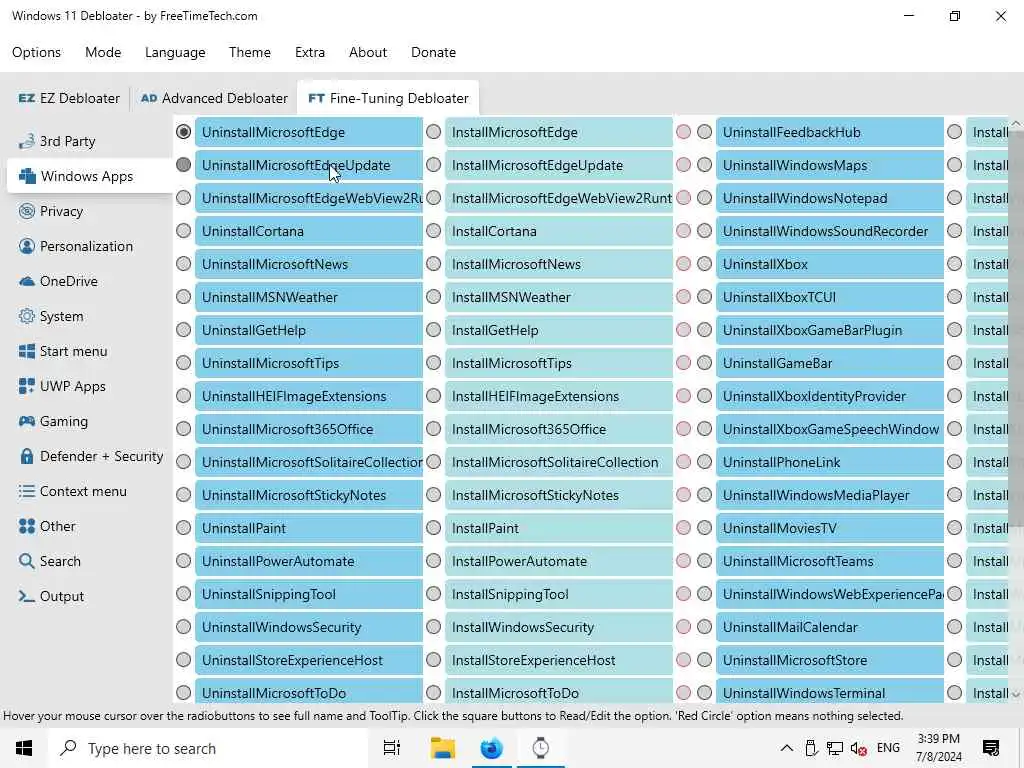The width and height of the screenshot is (1024, 768).
Task: Select the UninstallPaint radio button
Action: (184, 528)
